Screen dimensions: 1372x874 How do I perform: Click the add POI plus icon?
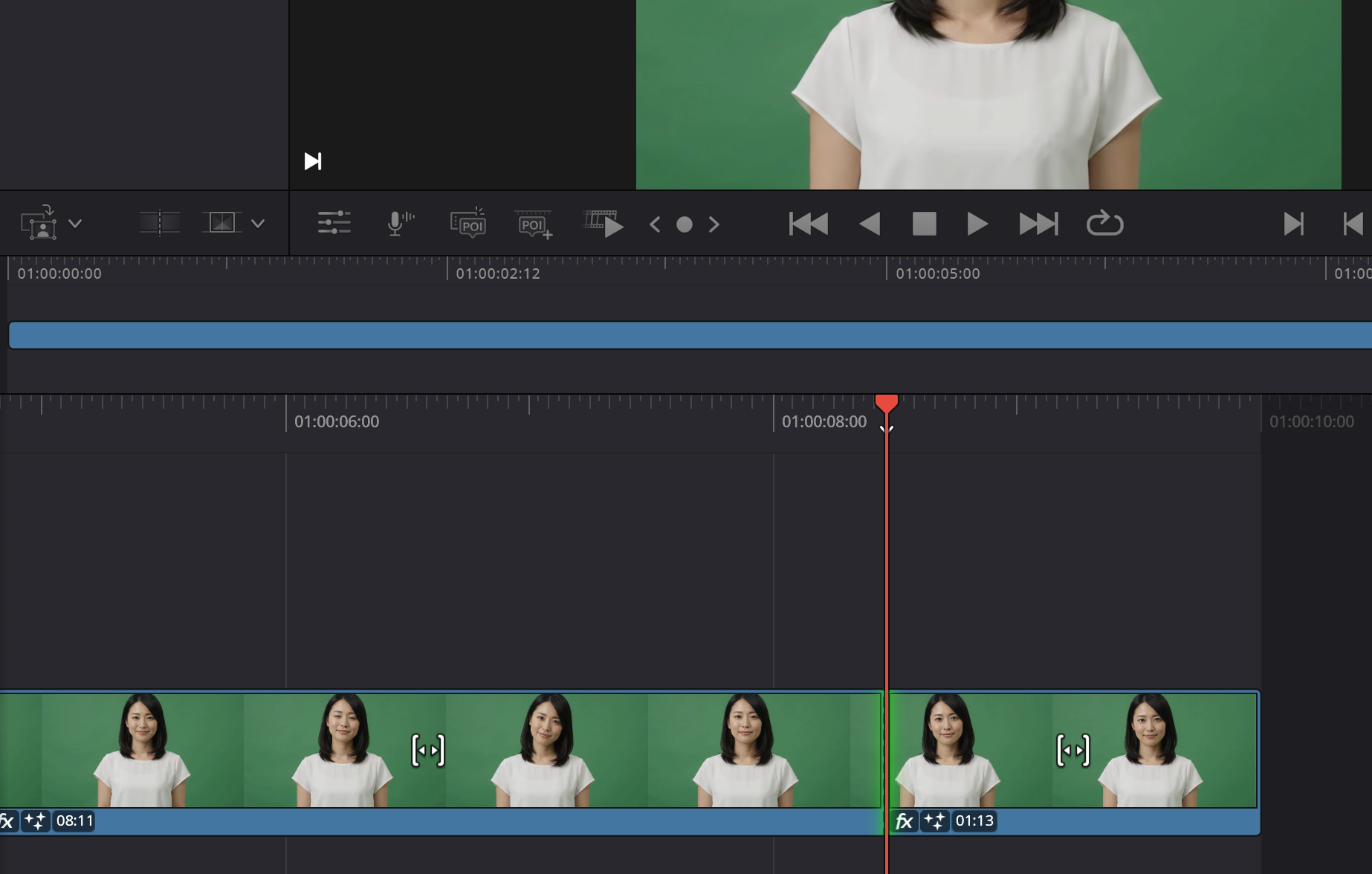click(x=534, y=224)
